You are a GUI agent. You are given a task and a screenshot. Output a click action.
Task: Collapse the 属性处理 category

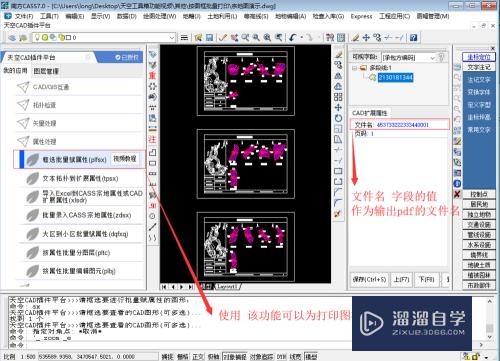point(80,142)
